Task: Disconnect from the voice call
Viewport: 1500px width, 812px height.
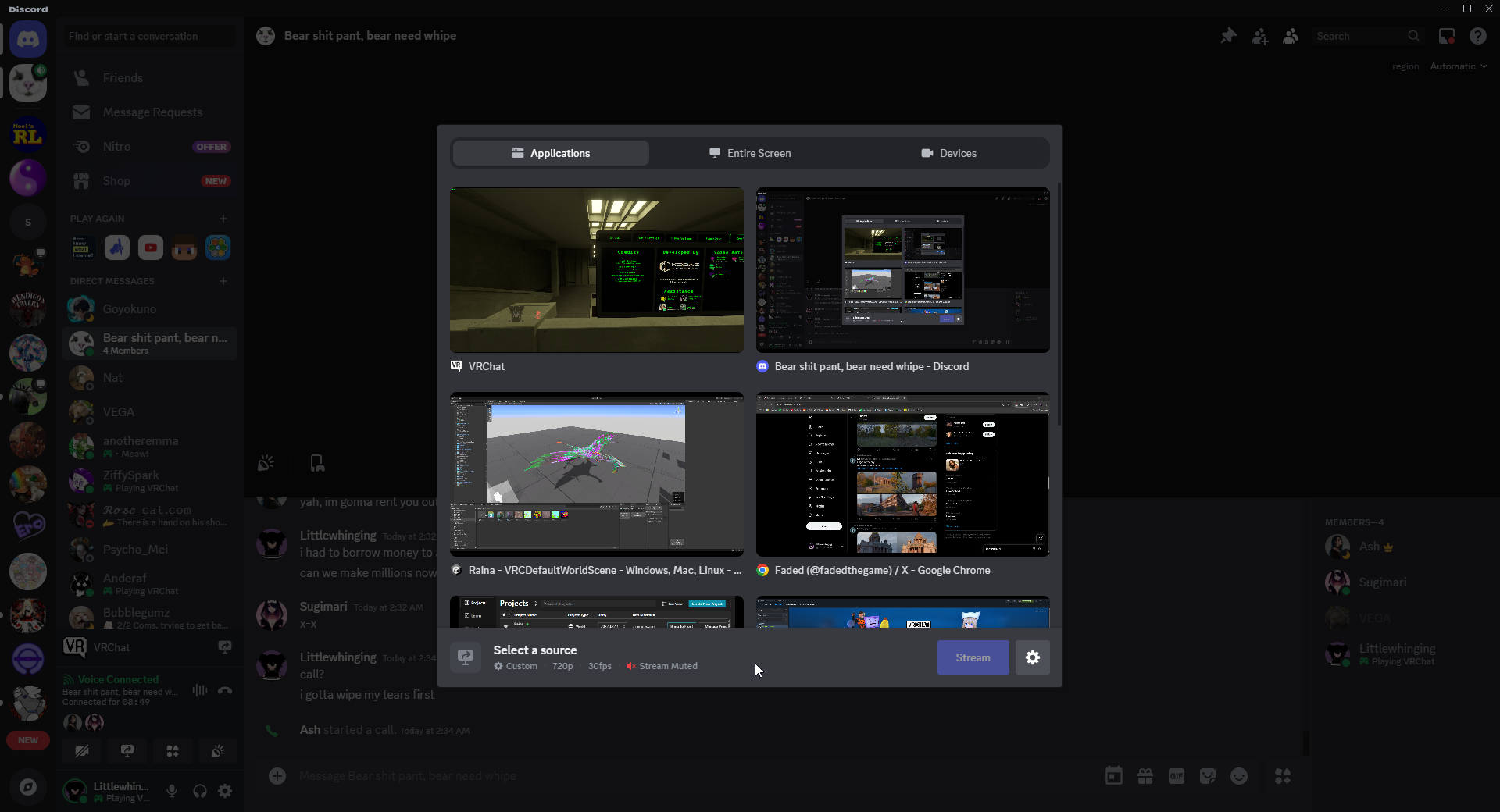Action: click(225, 690)
